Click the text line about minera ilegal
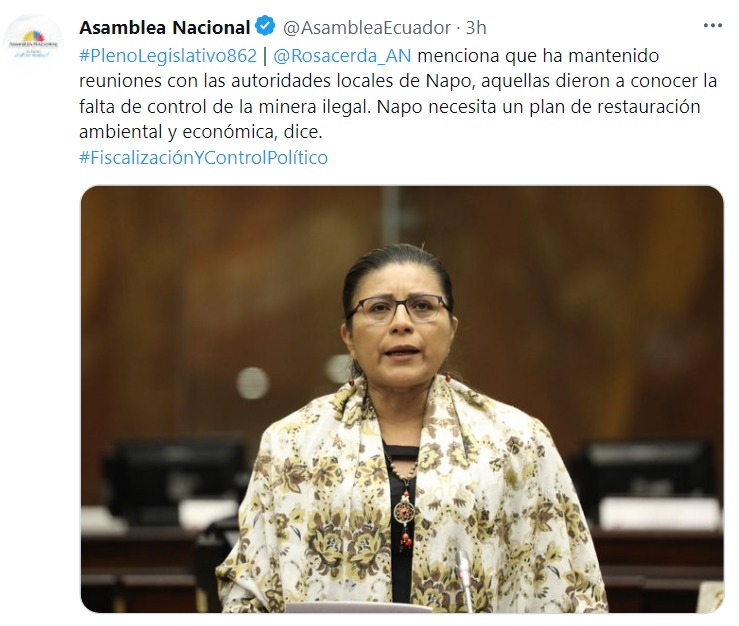The height and width of the screenshot is (626, 739). 389,106
